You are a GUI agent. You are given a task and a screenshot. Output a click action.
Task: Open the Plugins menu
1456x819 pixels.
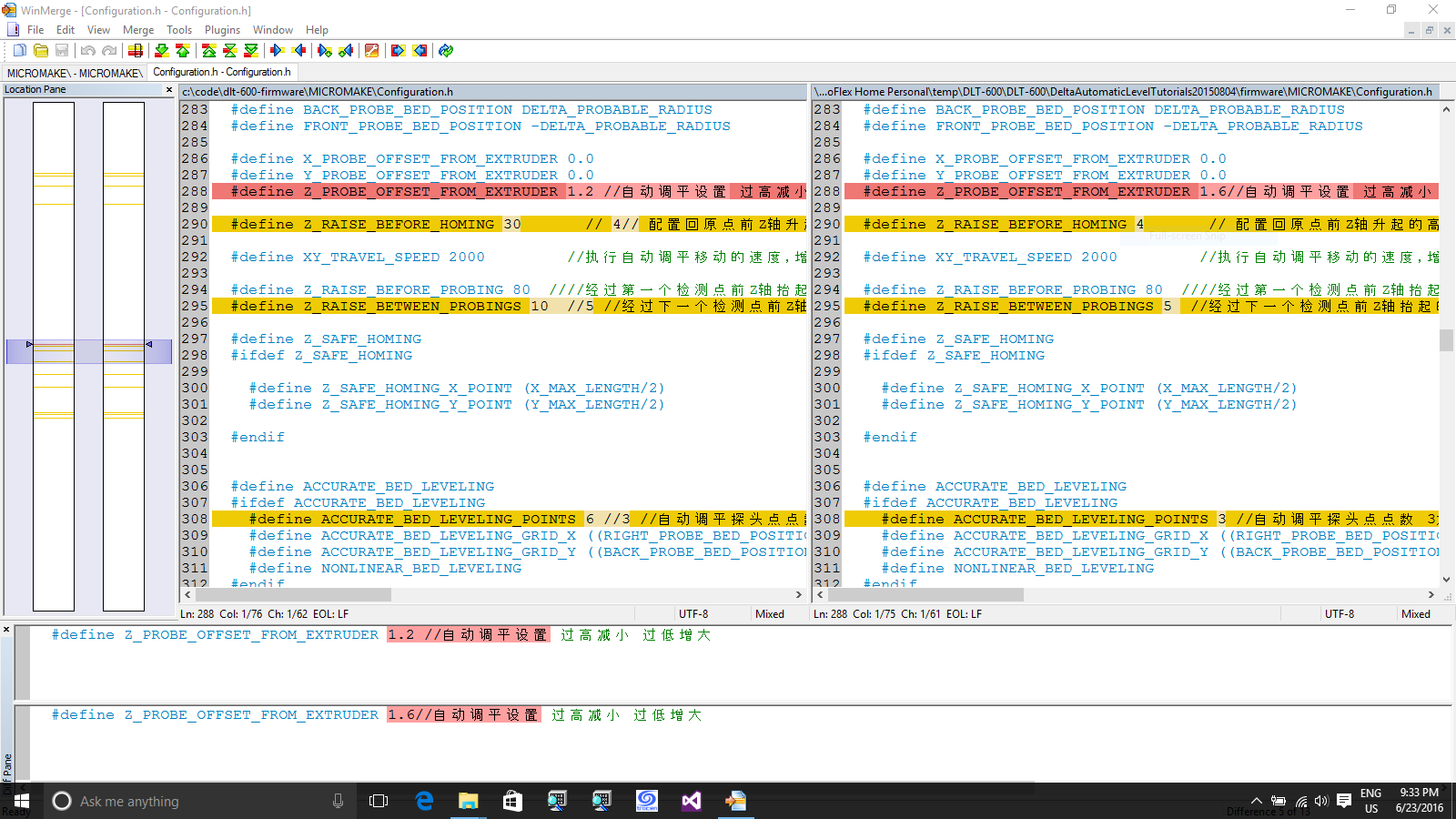222,30
